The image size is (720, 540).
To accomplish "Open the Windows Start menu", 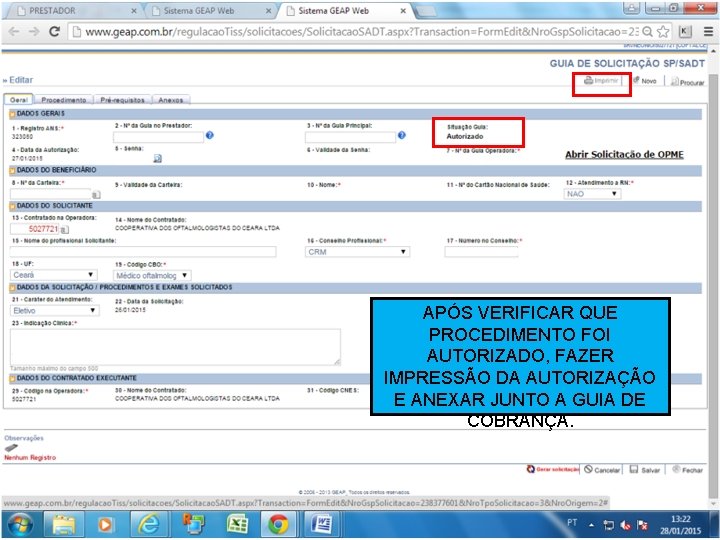I will click(x=19, y=525).
